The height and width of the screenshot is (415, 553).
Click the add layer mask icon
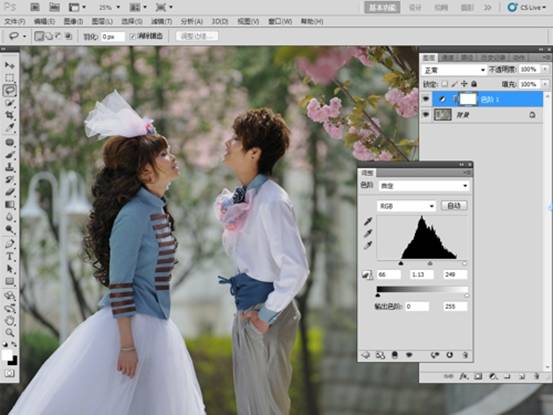coord(478,377)
